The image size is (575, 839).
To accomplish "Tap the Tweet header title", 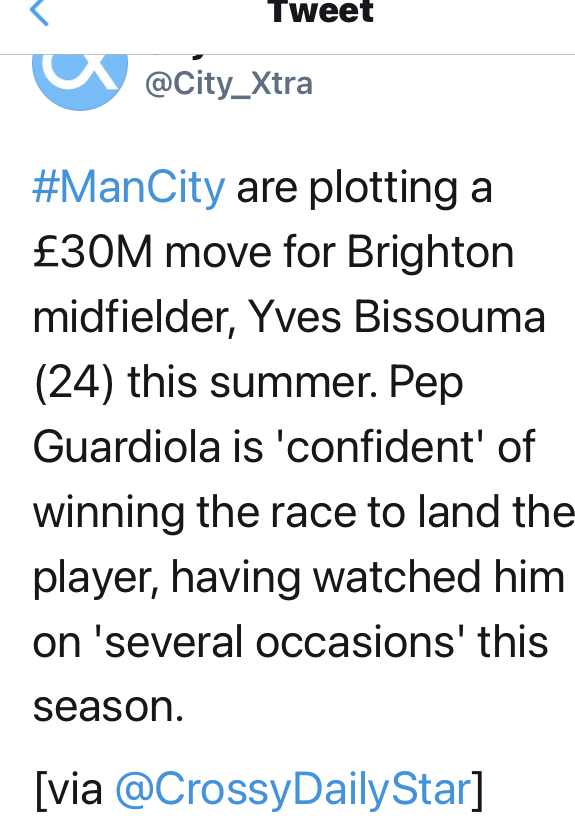I will 320,12.
